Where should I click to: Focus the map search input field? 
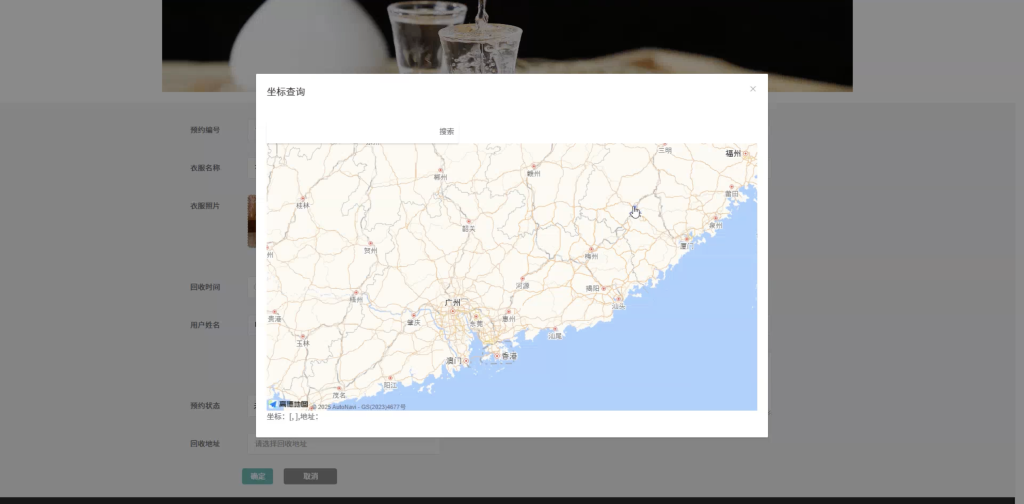pyautogui.click(x=351, y=131)
